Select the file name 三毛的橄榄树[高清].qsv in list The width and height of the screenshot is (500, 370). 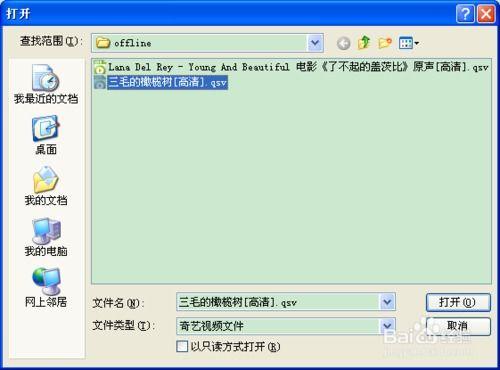(167, 82)
